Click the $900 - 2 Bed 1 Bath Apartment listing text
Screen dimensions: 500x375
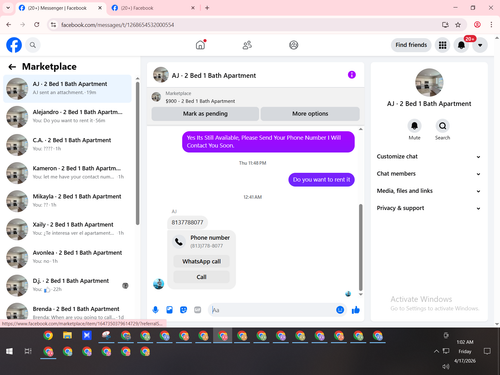[200, 101]
